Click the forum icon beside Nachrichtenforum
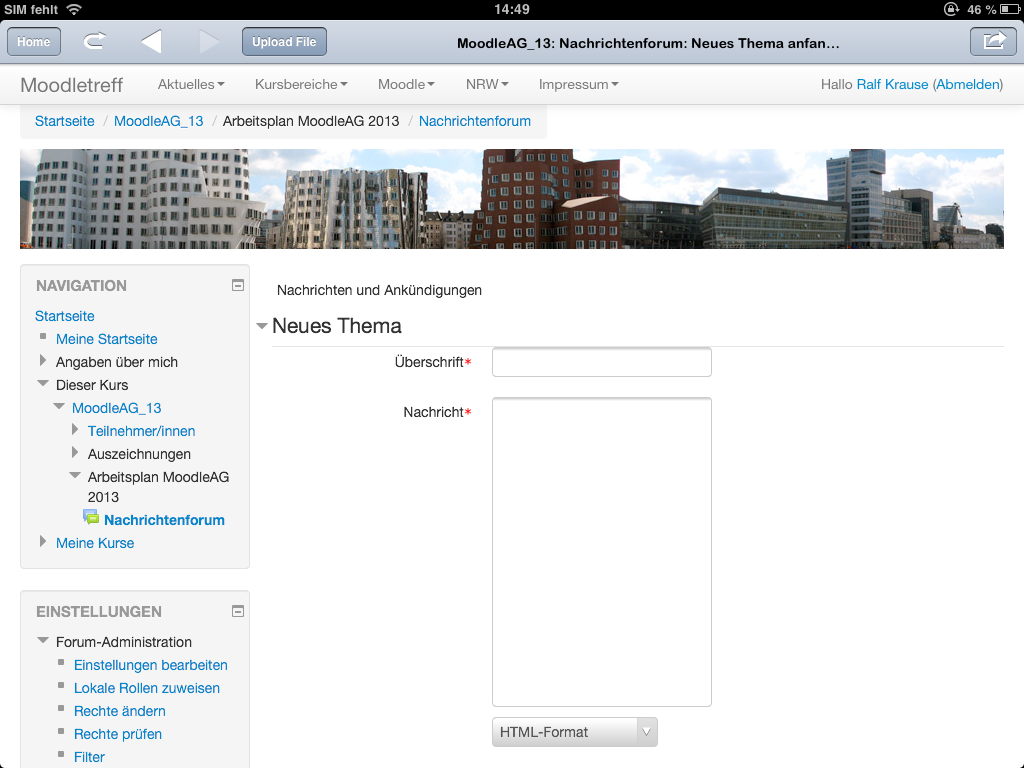The width and height of the screenshot is (1024, 768). coord(91,518)
